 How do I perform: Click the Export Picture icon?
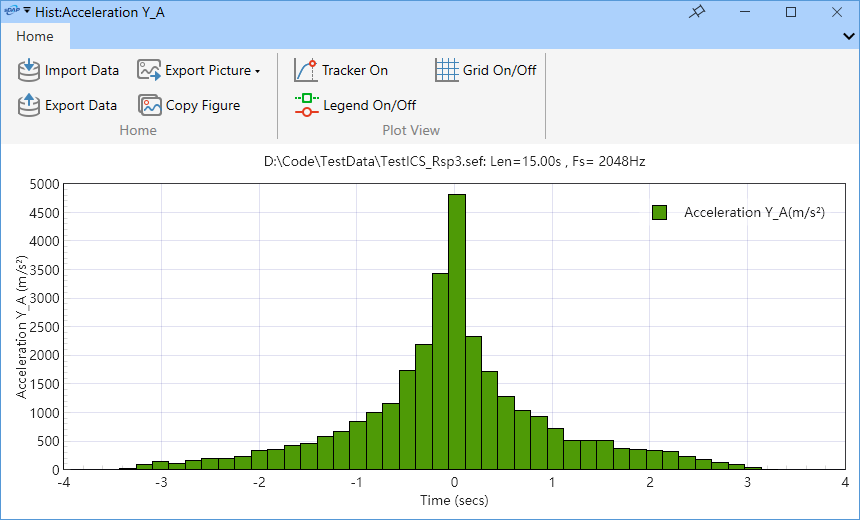pyautogui.click(x=149, y=71)
